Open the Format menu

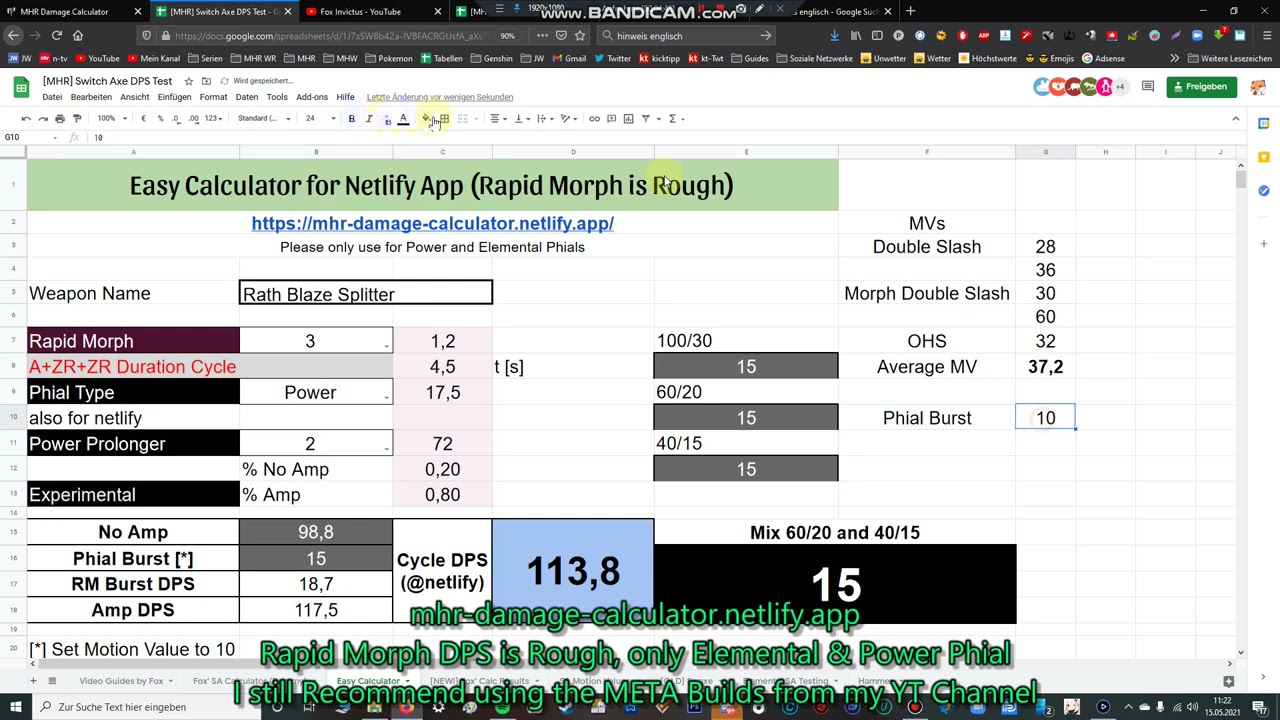[213, 97]
